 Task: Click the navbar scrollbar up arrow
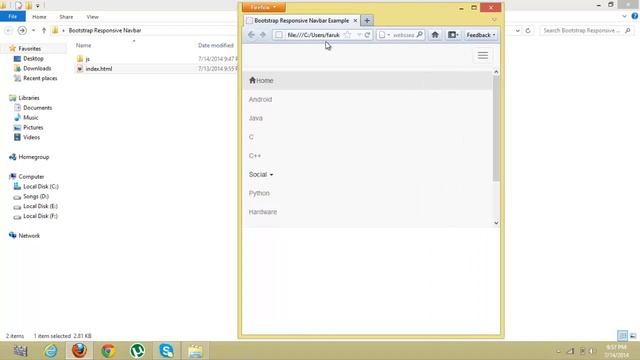496,72
